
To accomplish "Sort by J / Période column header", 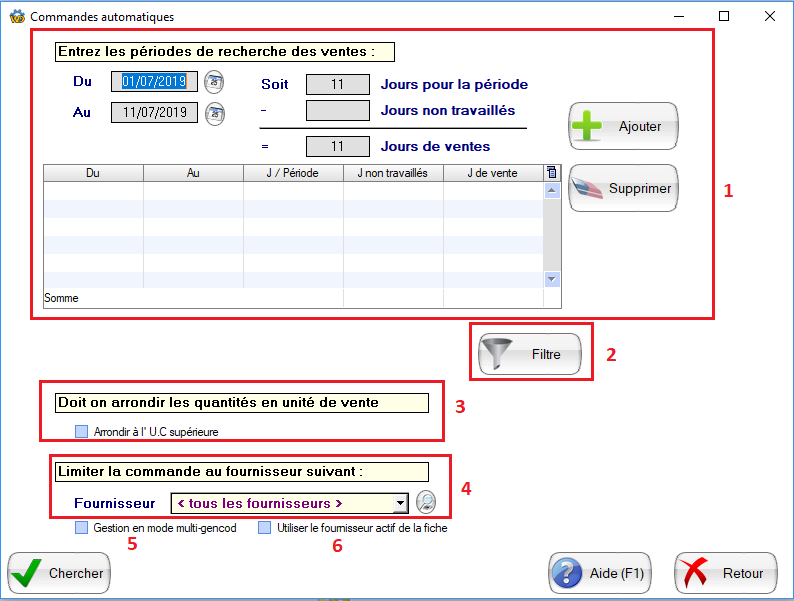I will [x=293, y=173].
